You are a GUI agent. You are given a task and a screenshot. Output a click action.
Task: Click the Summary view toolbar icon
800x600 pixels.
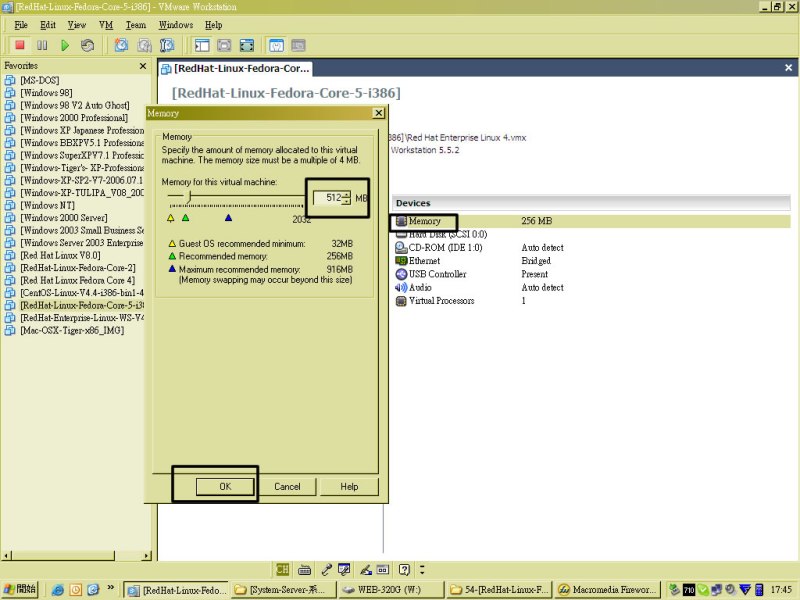point(277,45)
